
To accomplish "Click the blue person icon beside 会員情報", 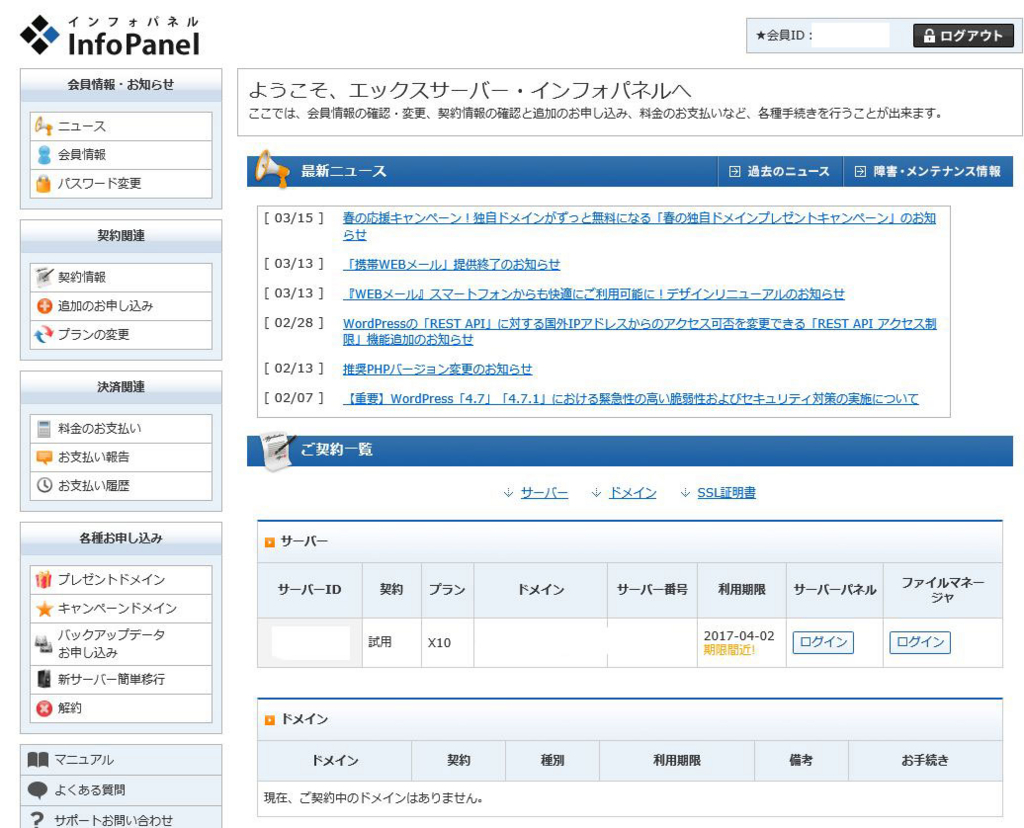I will click(44, 155).
